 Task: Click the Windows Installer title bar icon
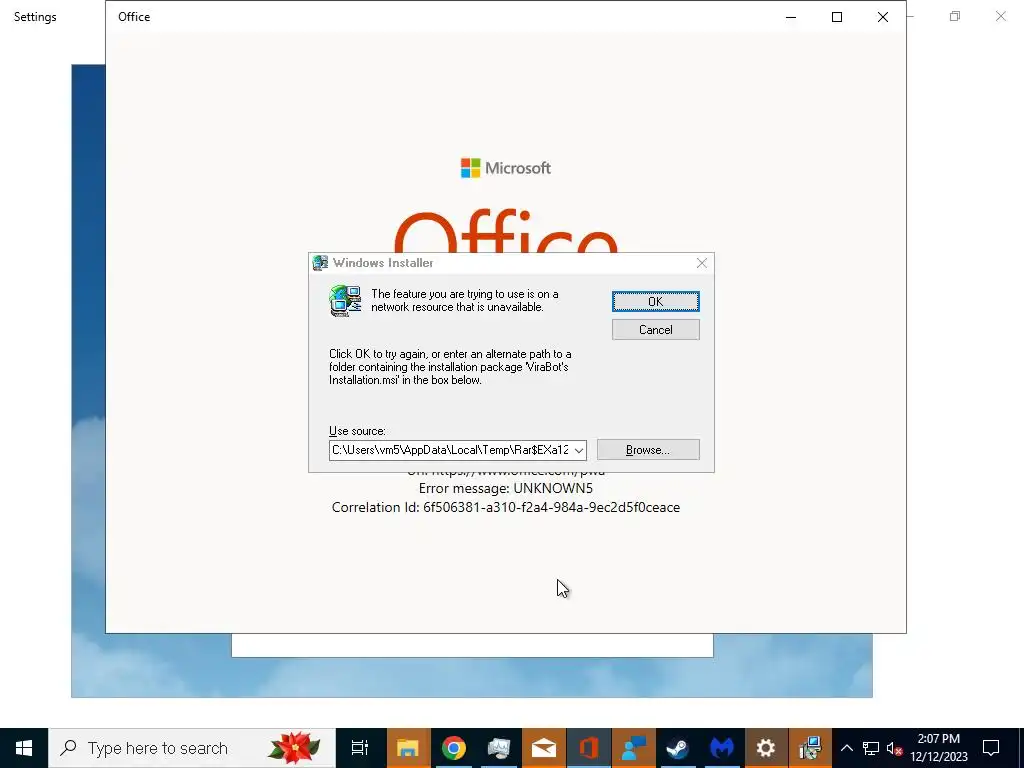[320, 263]
